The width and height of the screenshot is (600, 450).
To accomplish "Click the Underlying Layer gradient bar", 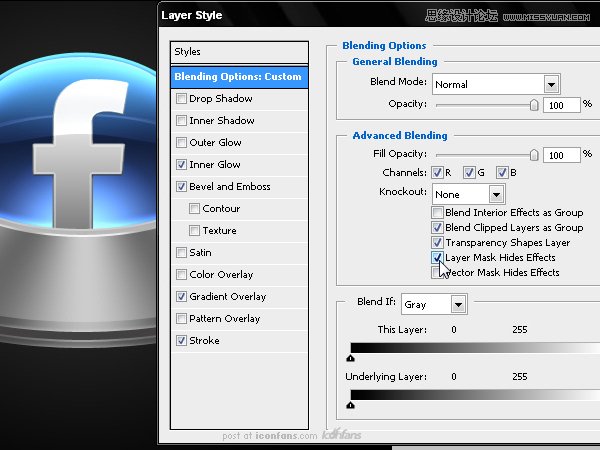I will point(475,395).
